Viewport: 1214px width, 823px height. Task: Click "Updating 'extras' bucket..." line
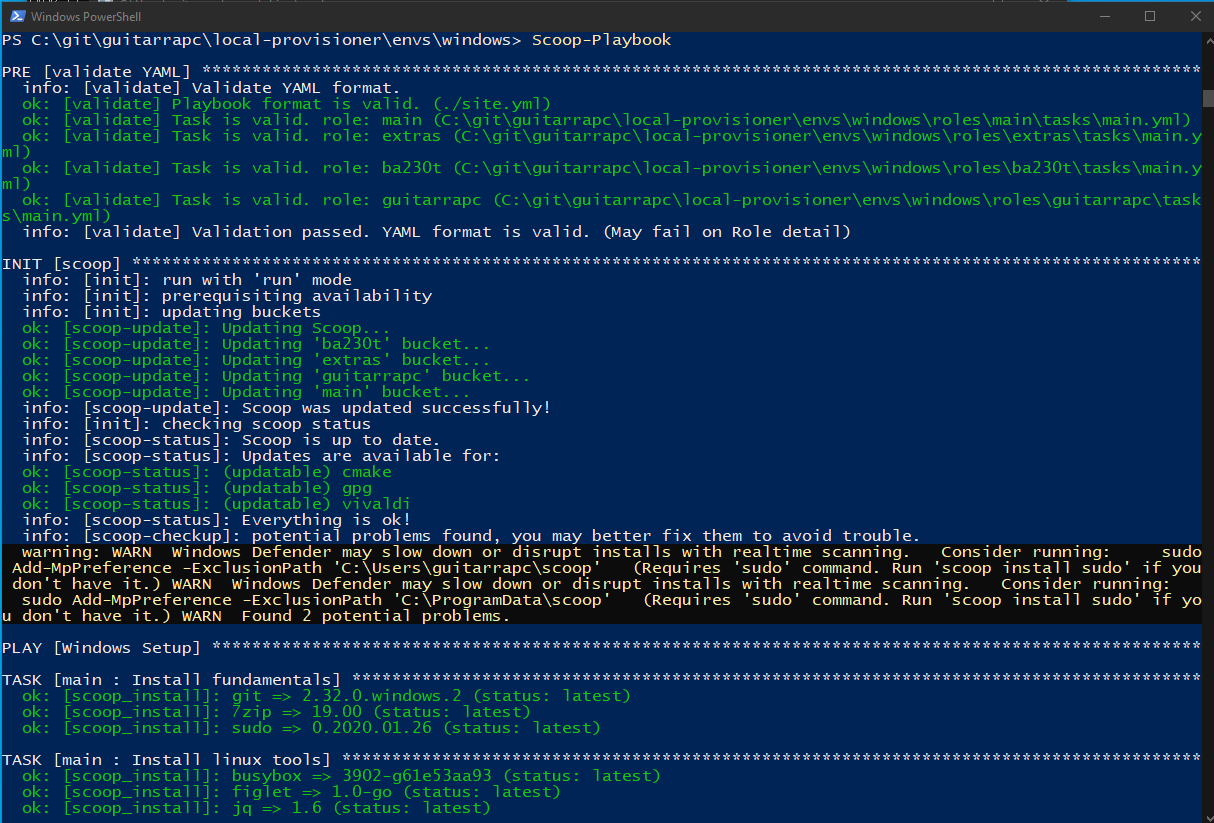(x=256, y=360)
